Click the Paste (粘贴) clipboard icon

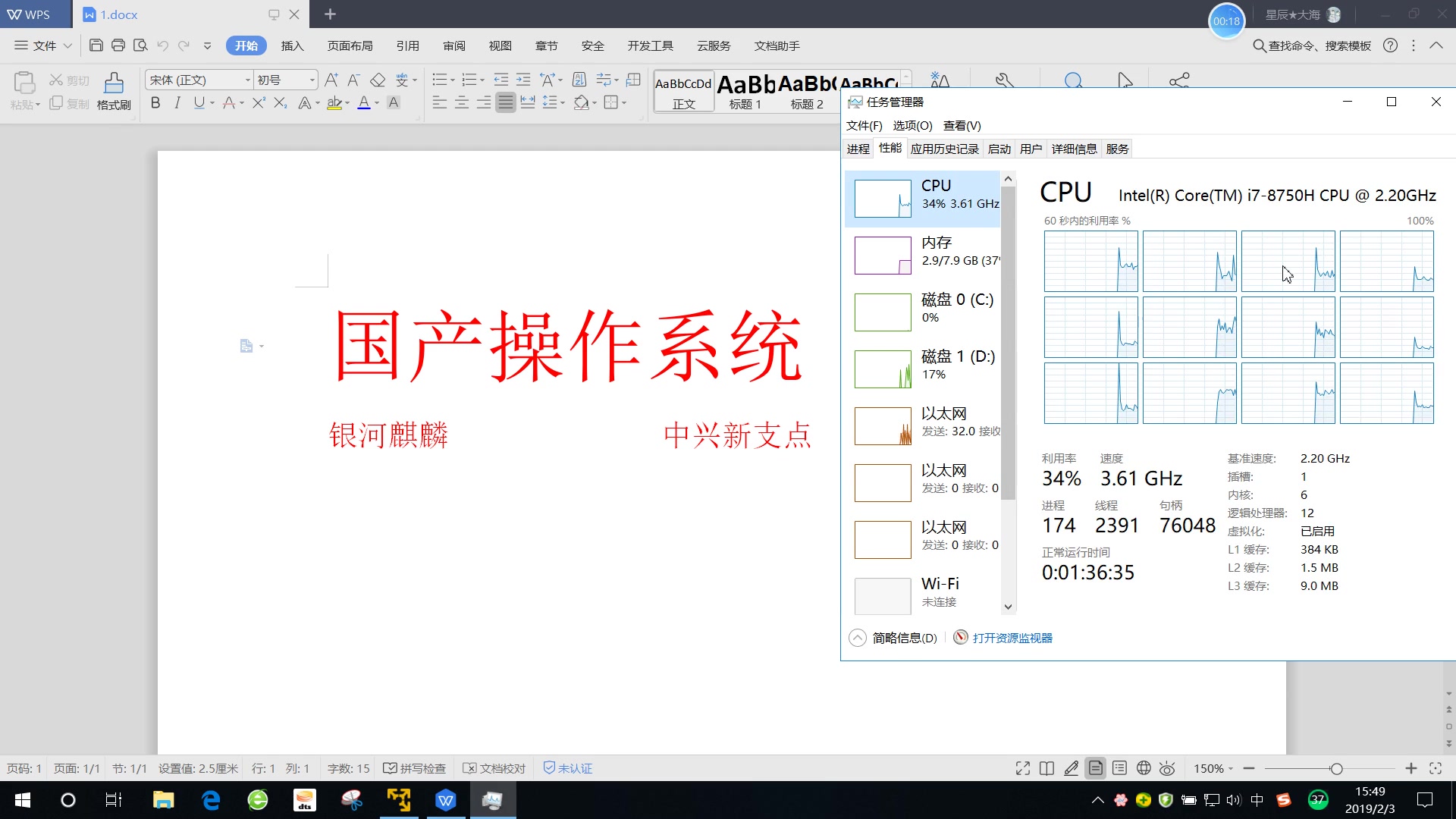(x=24, y=82)
